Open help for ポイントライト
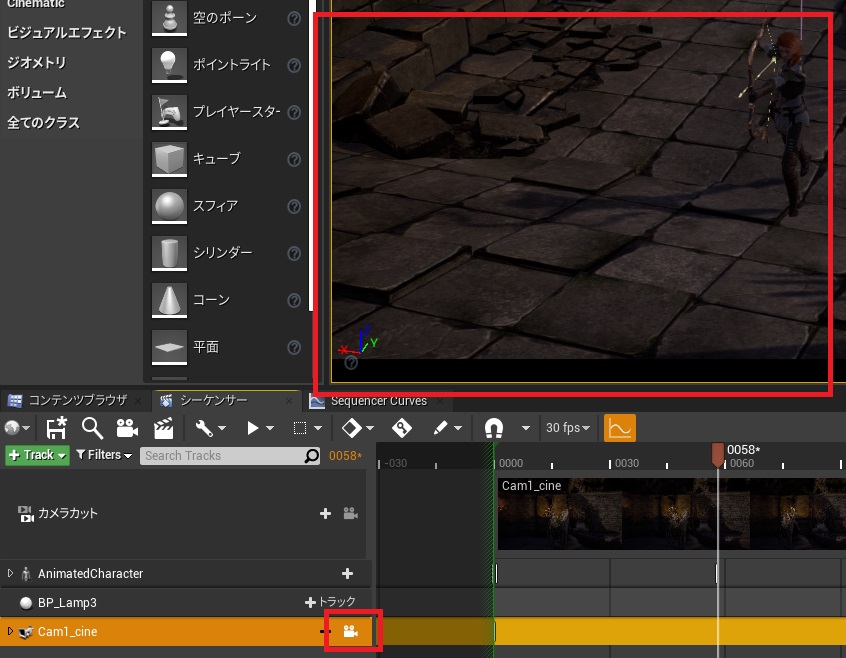This screenshot has height=658, width=846. tap(294, 65)
